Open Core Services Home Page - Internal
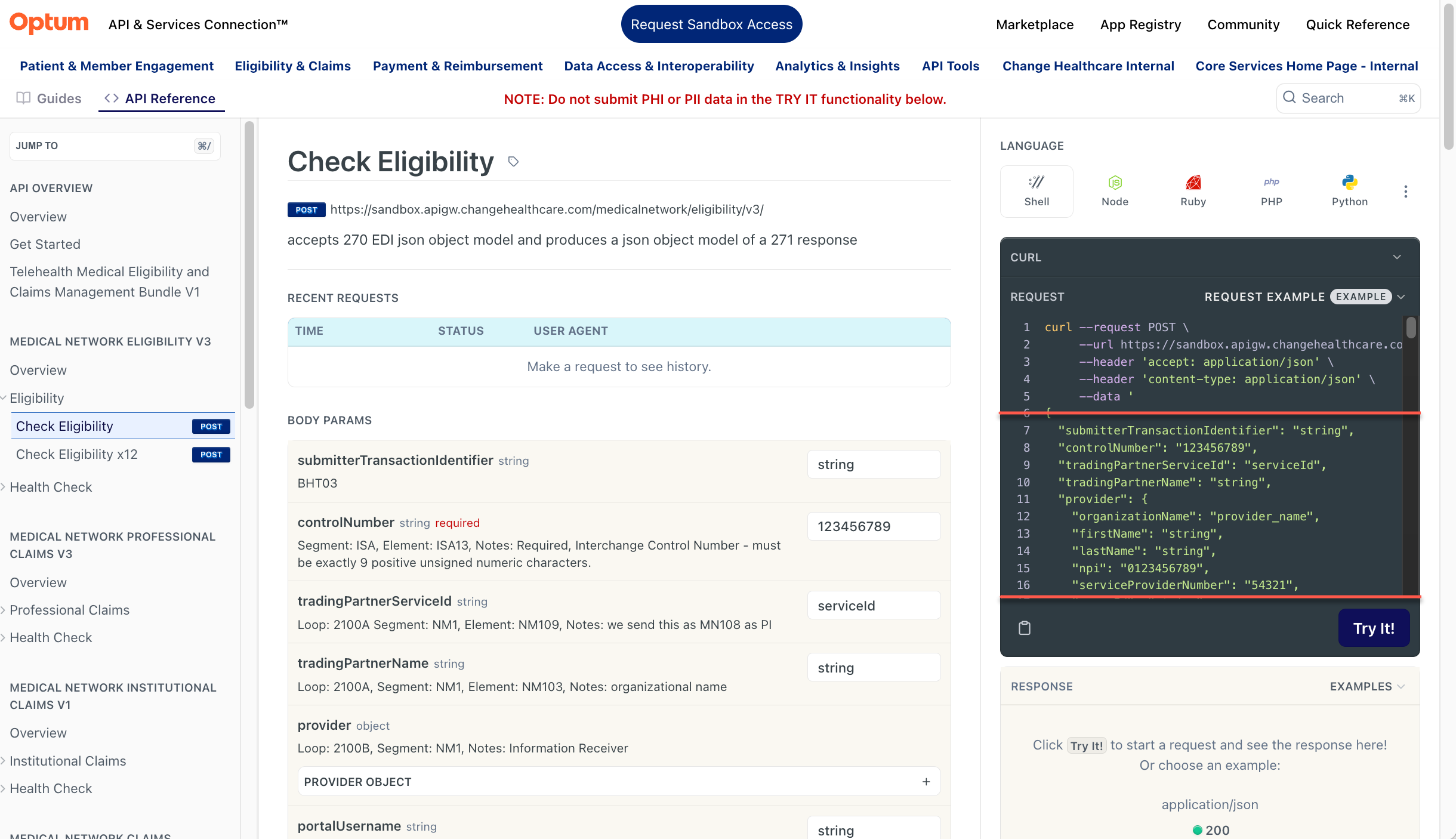This screenshot has height=839, width=1456. 1307,66
